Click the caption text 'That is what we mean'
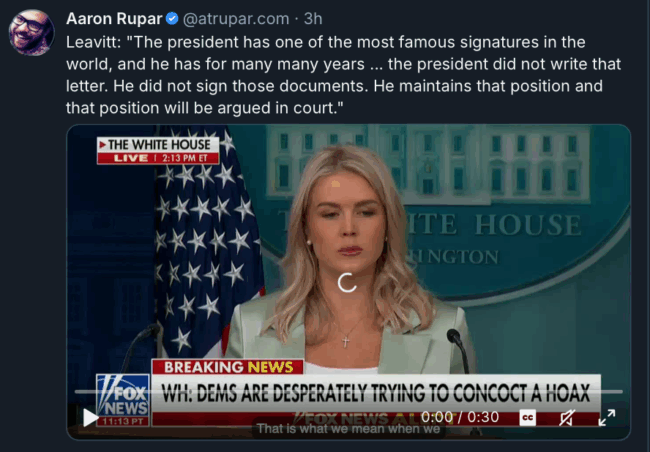This screenshot has height=452, width=650. click(x=348, y=428)
